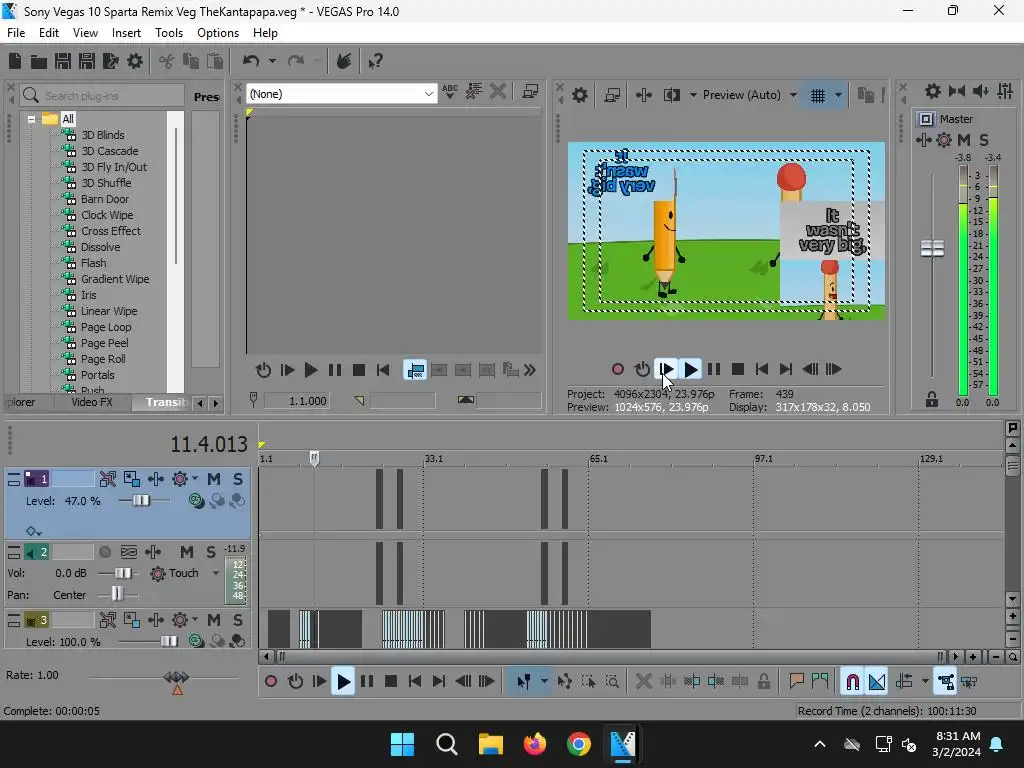Image resolution: width=1024 pixels, height=768 pixels.
Task: Open File Explorer from the taskbar
Action: (x=490, y=744)
